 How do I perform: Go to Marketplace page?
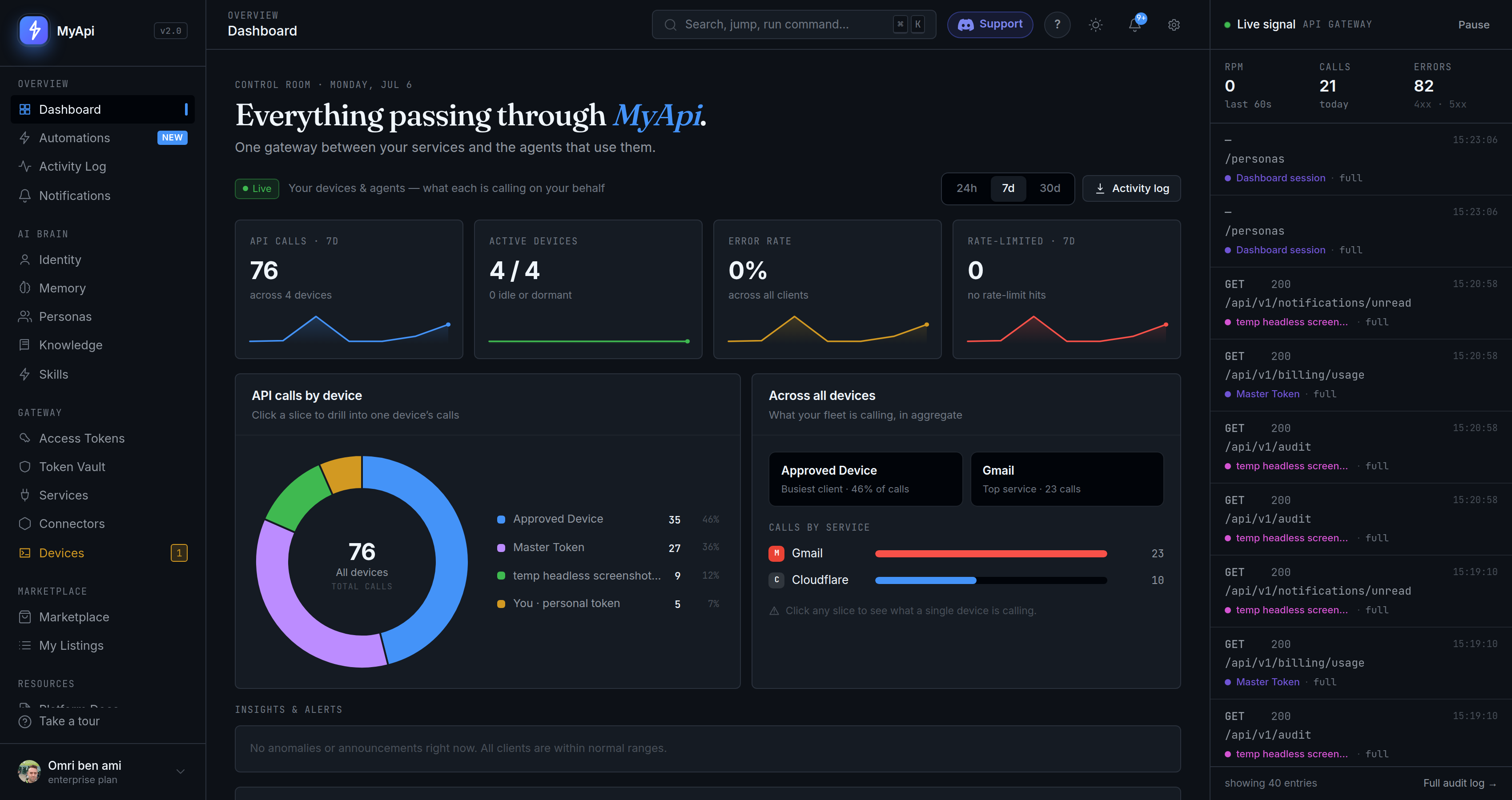(x=103, y=617)
